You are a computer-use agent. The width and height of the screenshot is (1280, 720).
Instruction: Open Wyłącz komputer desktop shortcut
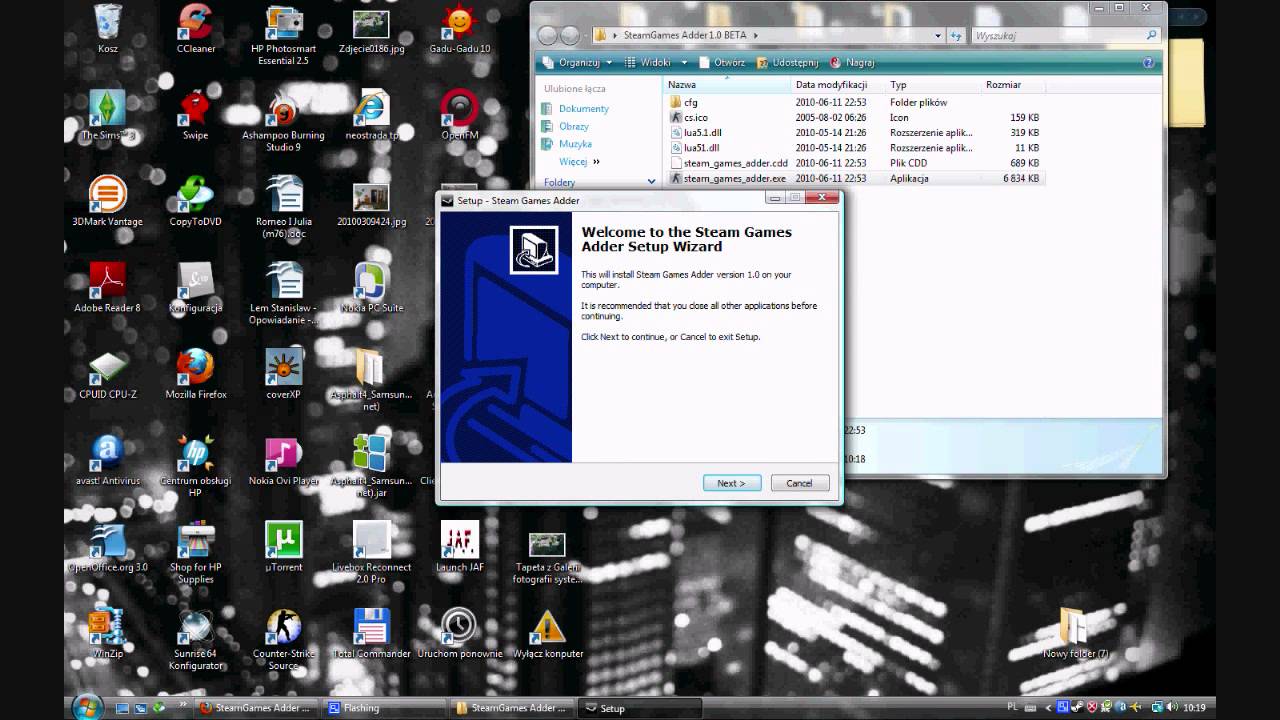(x=547, y=632)
